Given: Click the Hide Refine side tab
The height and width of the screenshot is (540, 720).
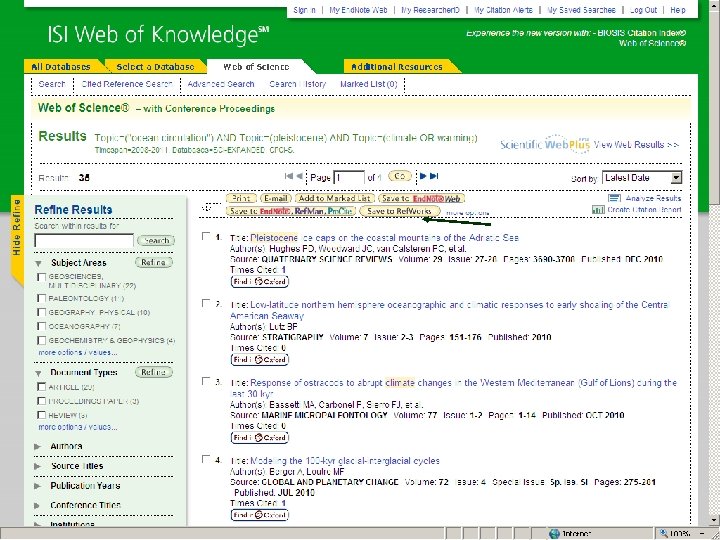Looking at the screenshot, I should 17,239.
